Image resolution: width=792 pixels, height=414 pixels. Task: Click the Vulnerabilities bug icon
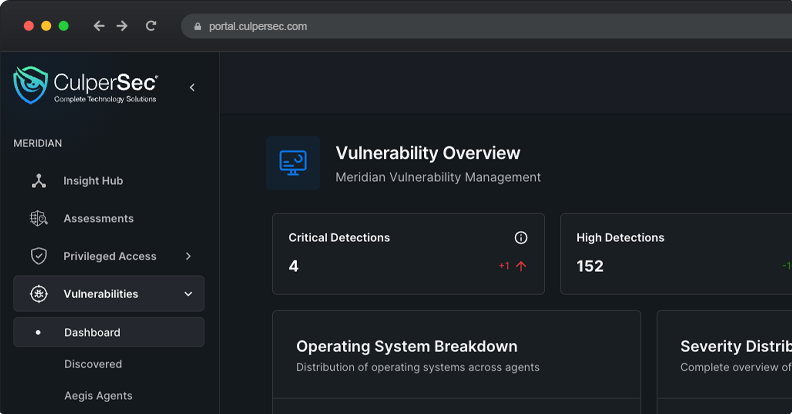pyautogui.click(x=39, y=294)
